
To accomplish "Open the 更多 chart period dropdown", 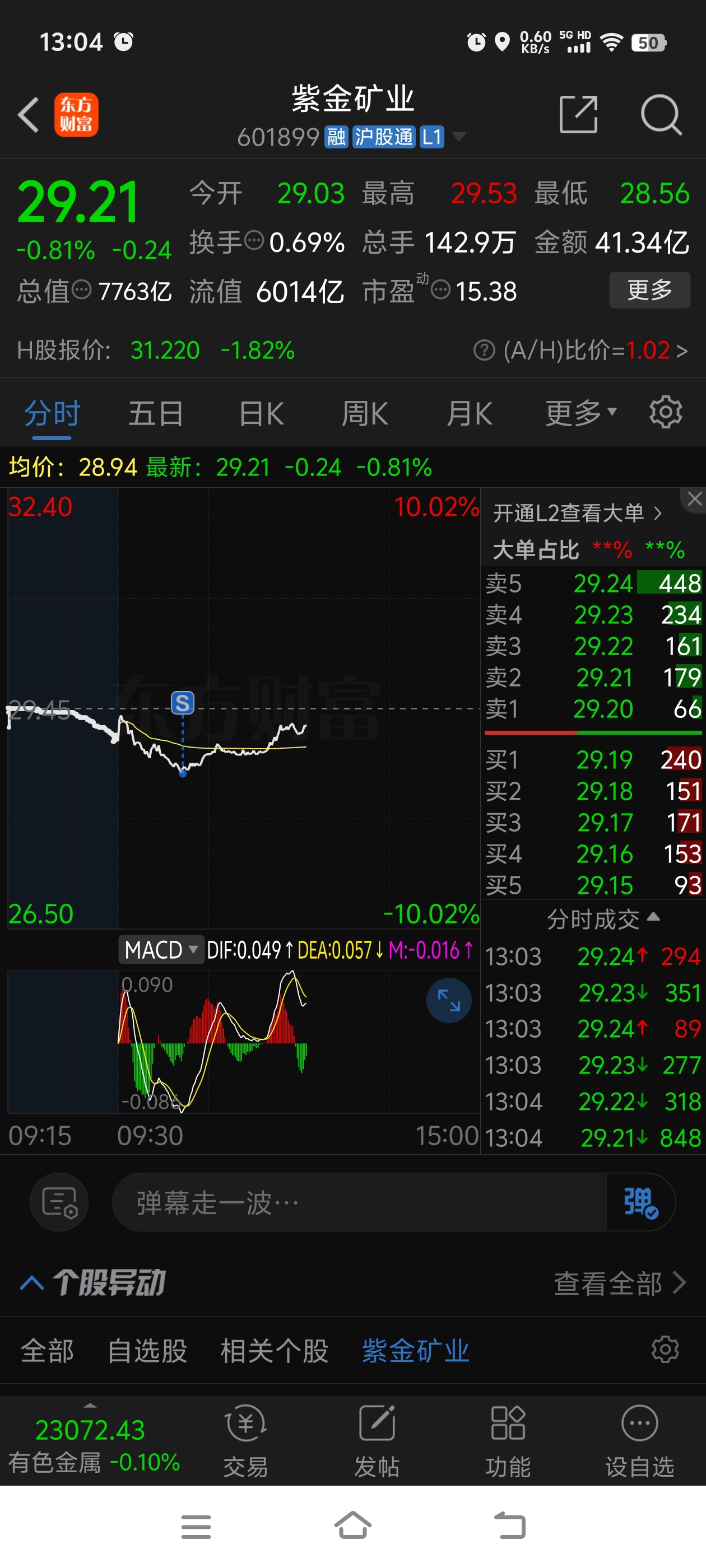I will (x=580, y=414).
